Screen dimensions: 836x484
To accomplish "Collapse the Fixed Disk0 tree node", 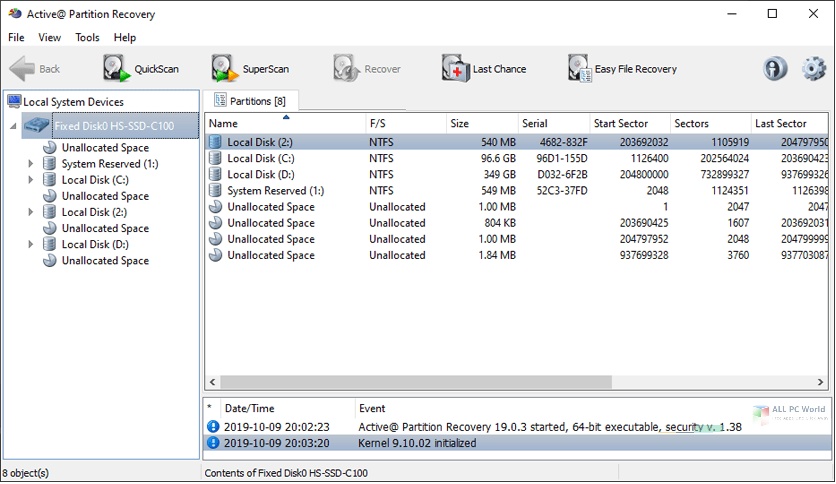I will pos(13,127).
